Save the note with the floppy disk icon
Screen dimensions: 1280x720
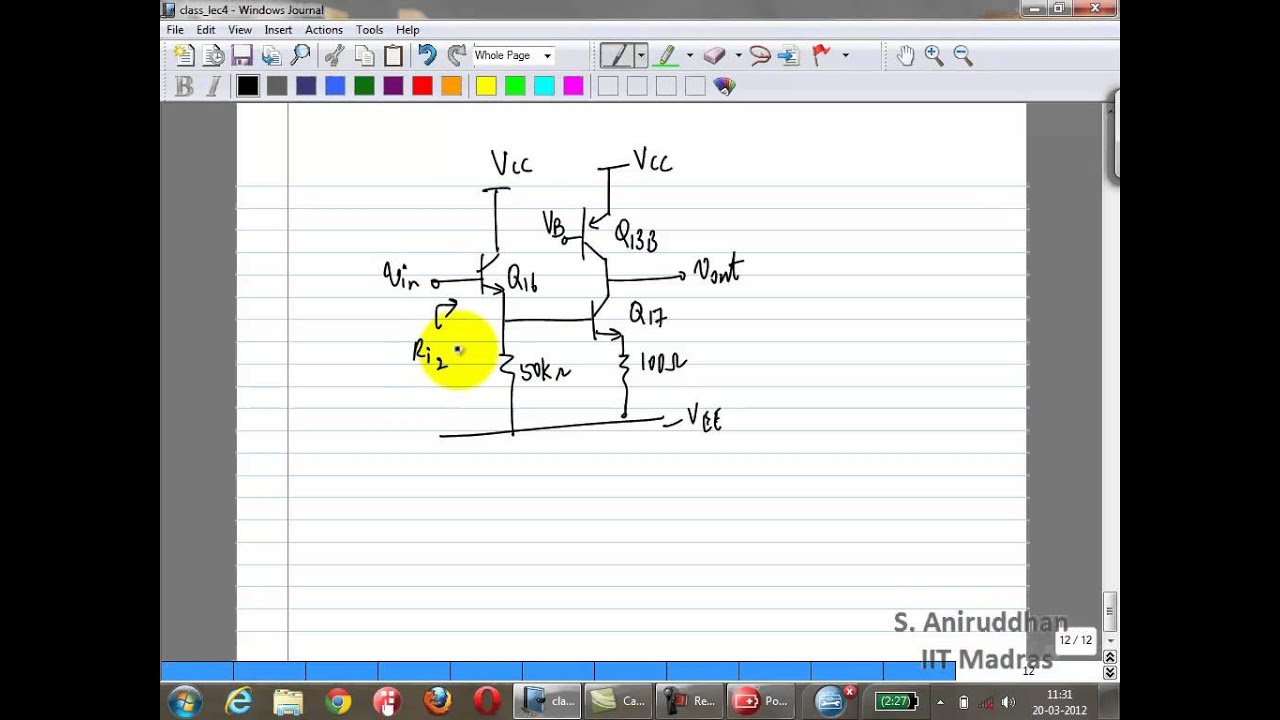click(242, 56)
